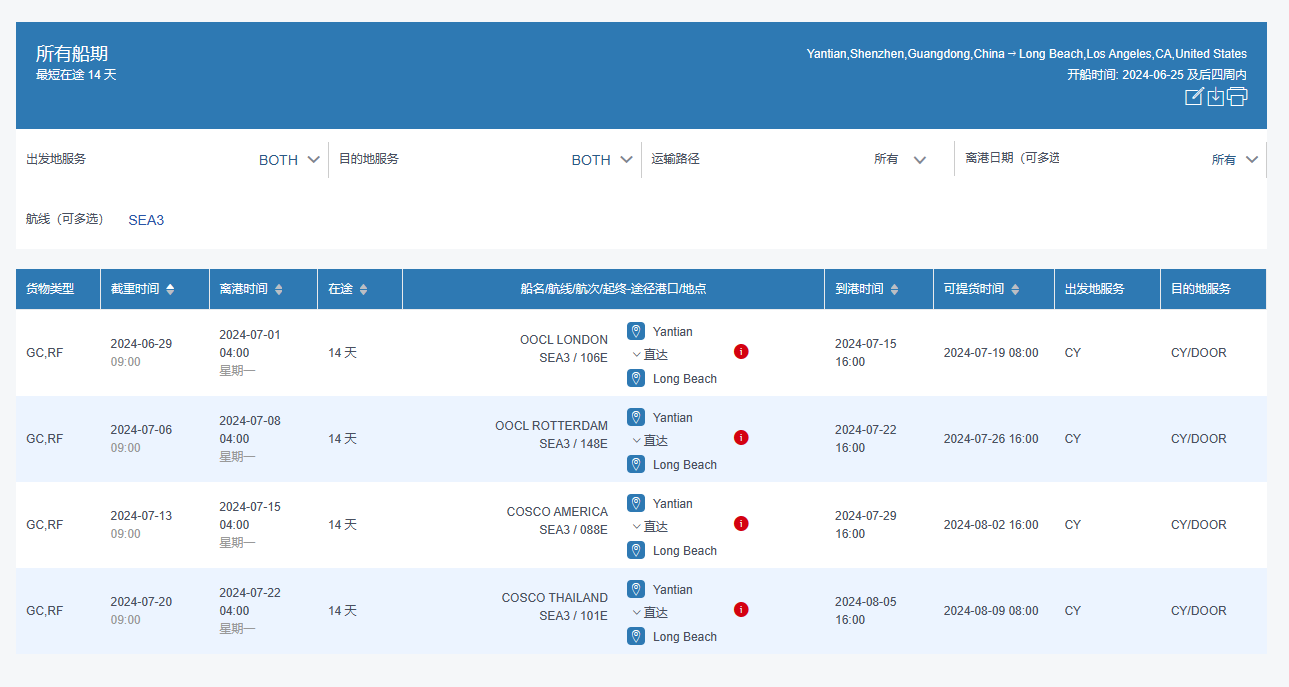Sort table by 到港时间 column

coord(894,289)
